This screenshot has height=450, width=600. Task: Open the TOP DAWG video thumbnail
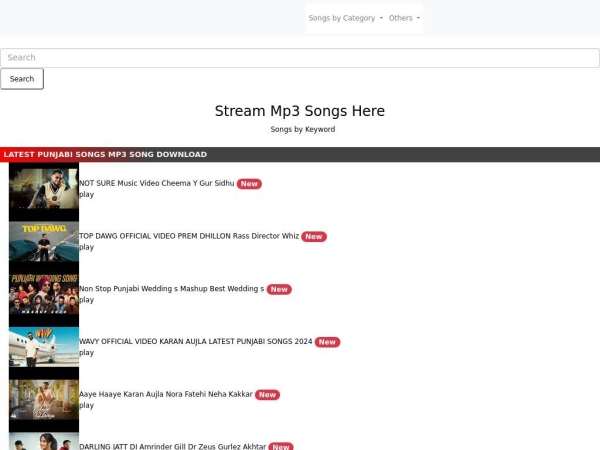pyautogui.click(x=44, y=242)
